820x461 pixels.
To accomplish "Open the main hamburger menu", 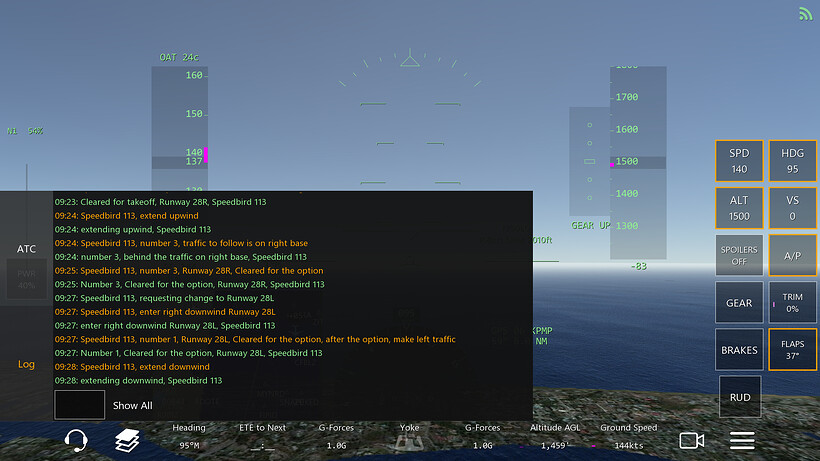I will (742, 441).
